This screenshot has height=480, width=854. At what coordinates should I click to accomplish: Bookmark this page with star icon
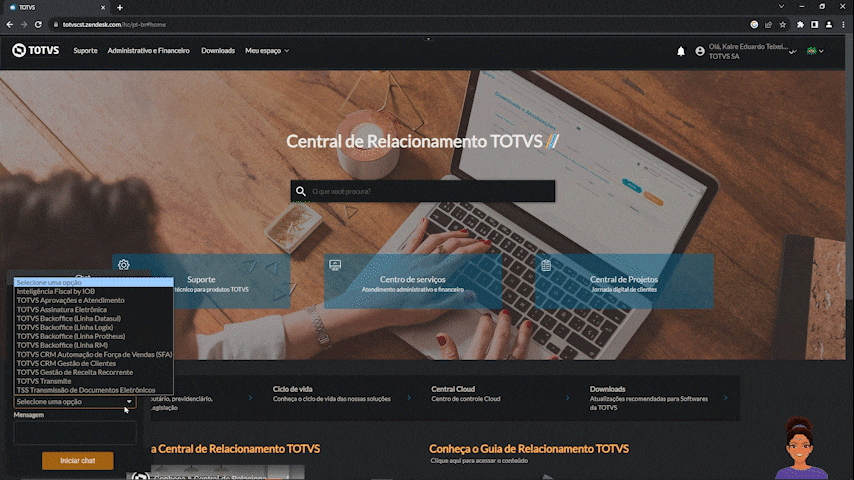[783, 25]
